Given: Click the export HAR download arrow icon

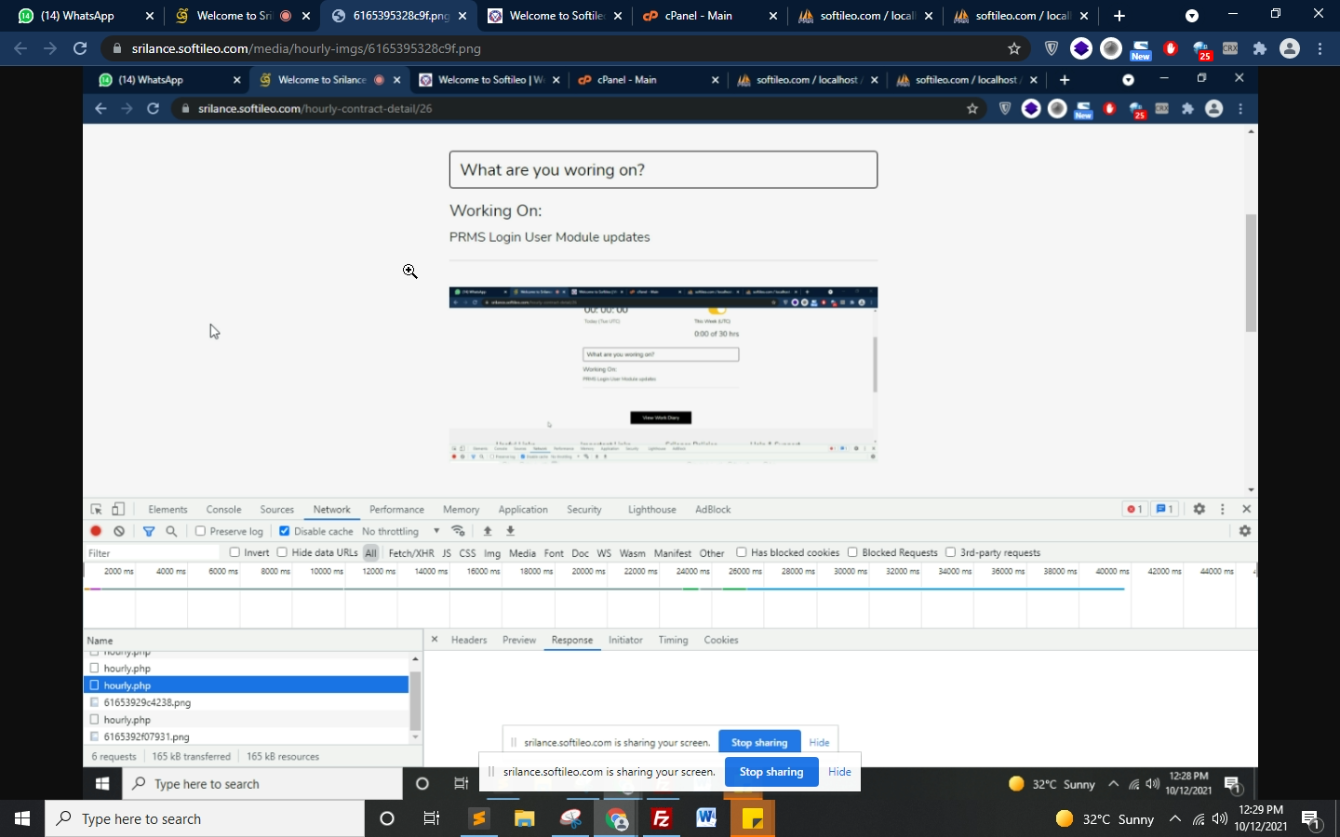Looking at the screenshot, I should (x=510, y=531).
